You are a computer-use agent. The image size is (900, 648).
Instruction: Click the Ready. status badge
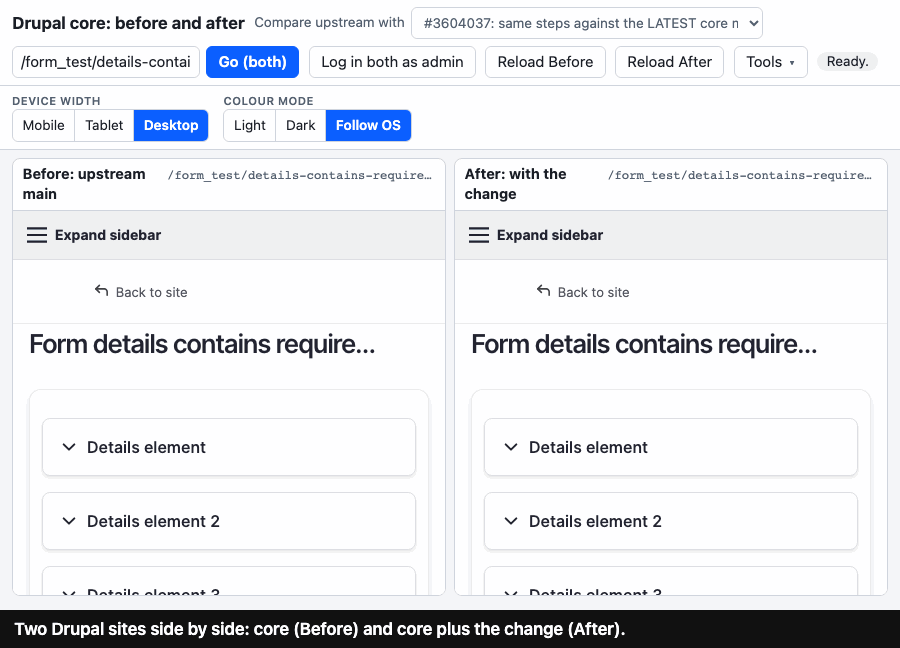click(x=847, y=61)
